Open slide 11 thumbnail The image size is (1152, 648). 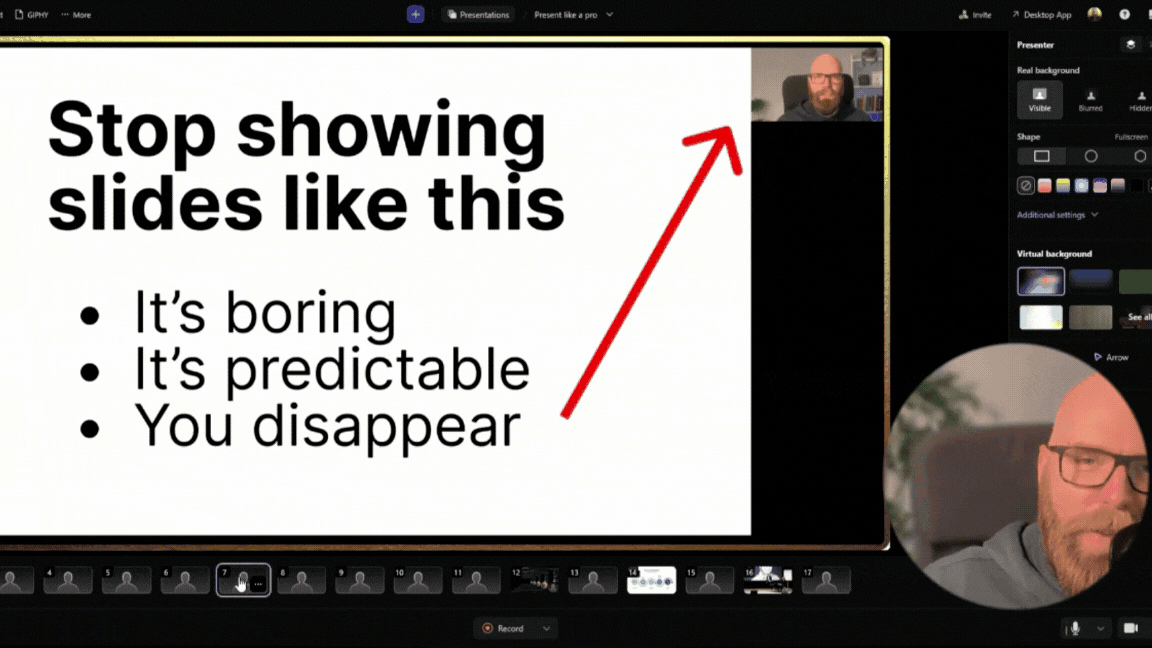476,580
